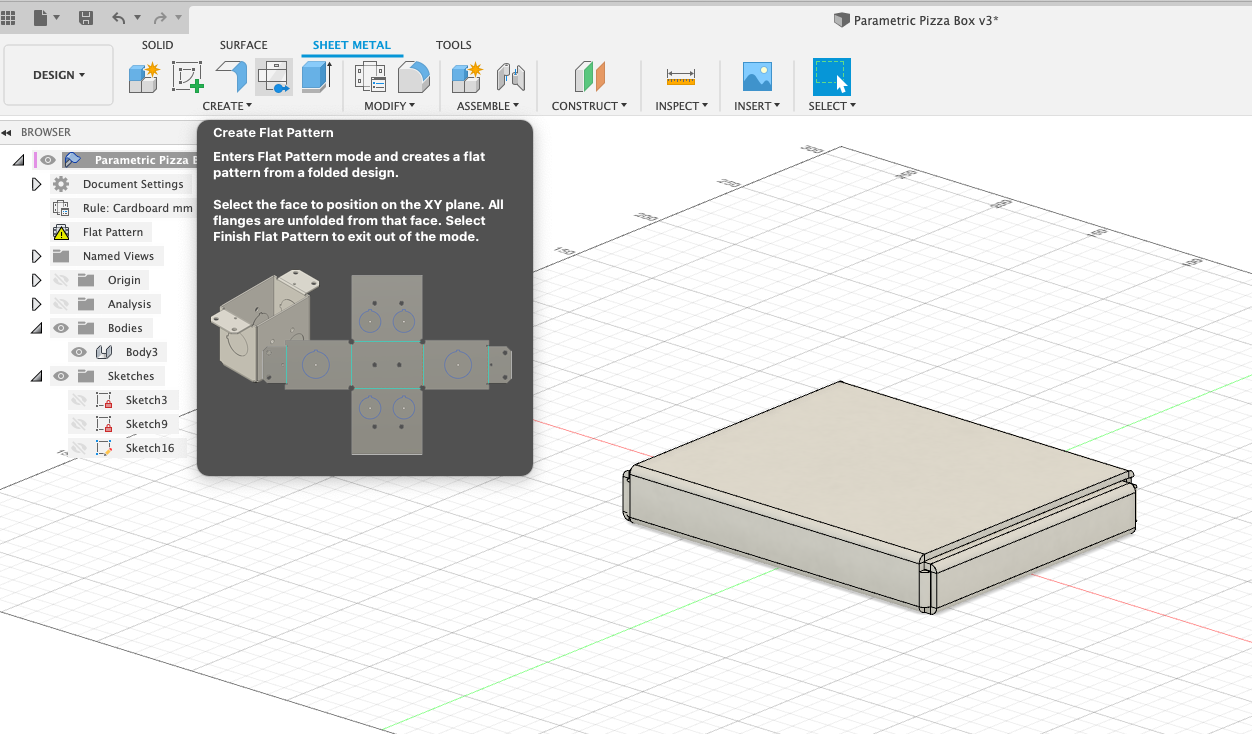This screenshot has height=734, width=1252.
Task: Open the File icon dropdown arrow
Action: (56, 18)
